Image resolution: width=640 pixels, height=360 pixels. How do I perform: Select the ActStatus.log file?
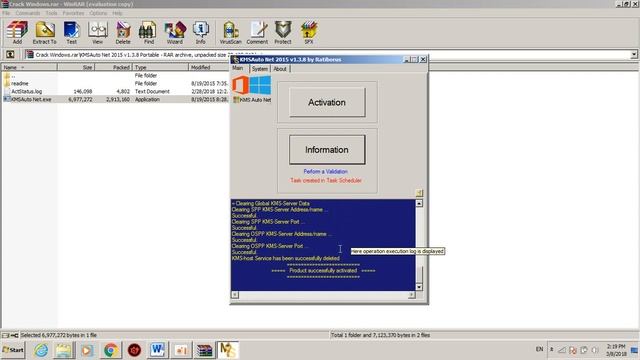click(x=116, y=91)
